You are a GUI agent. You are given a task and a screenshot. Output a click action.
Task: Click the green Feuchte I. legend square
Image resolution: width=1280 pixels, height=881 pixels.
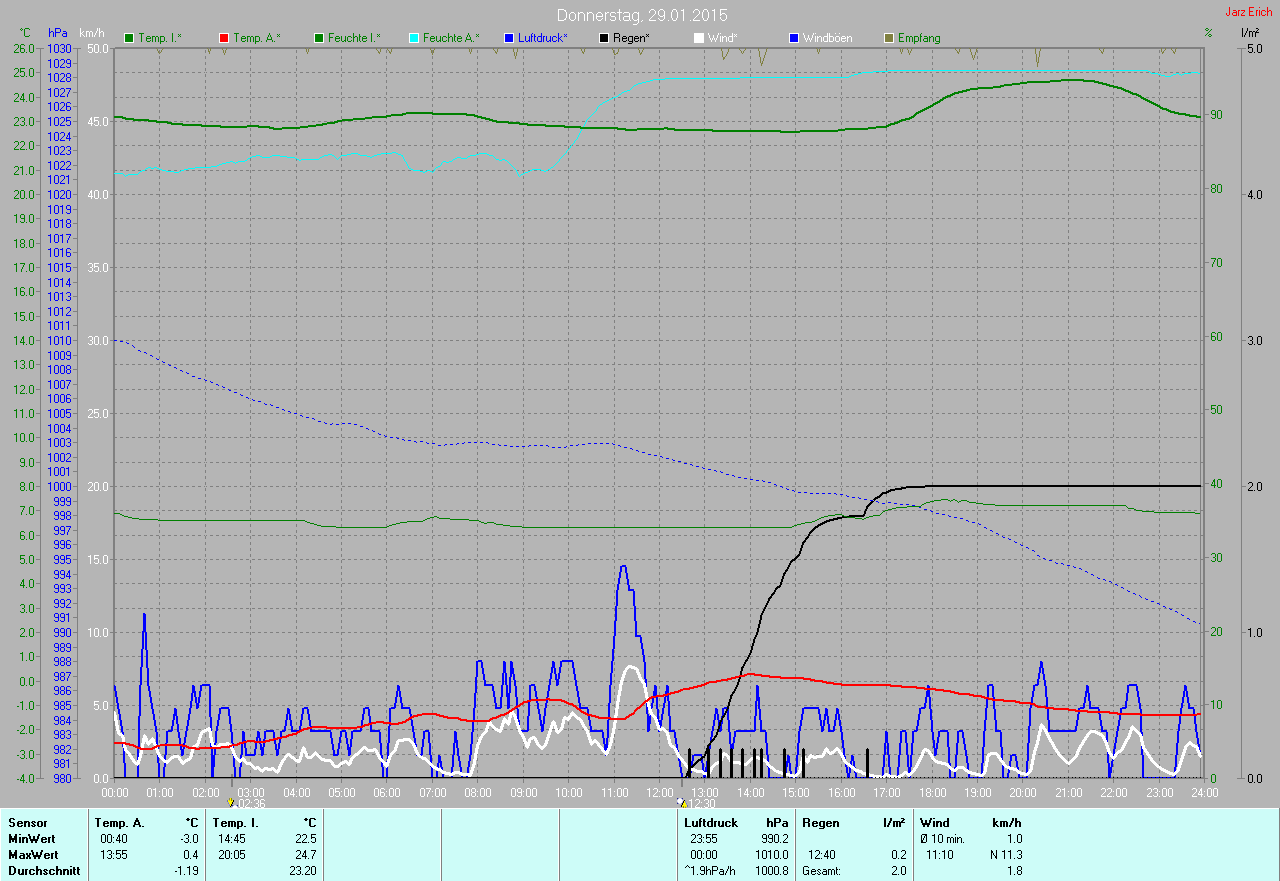320,38
